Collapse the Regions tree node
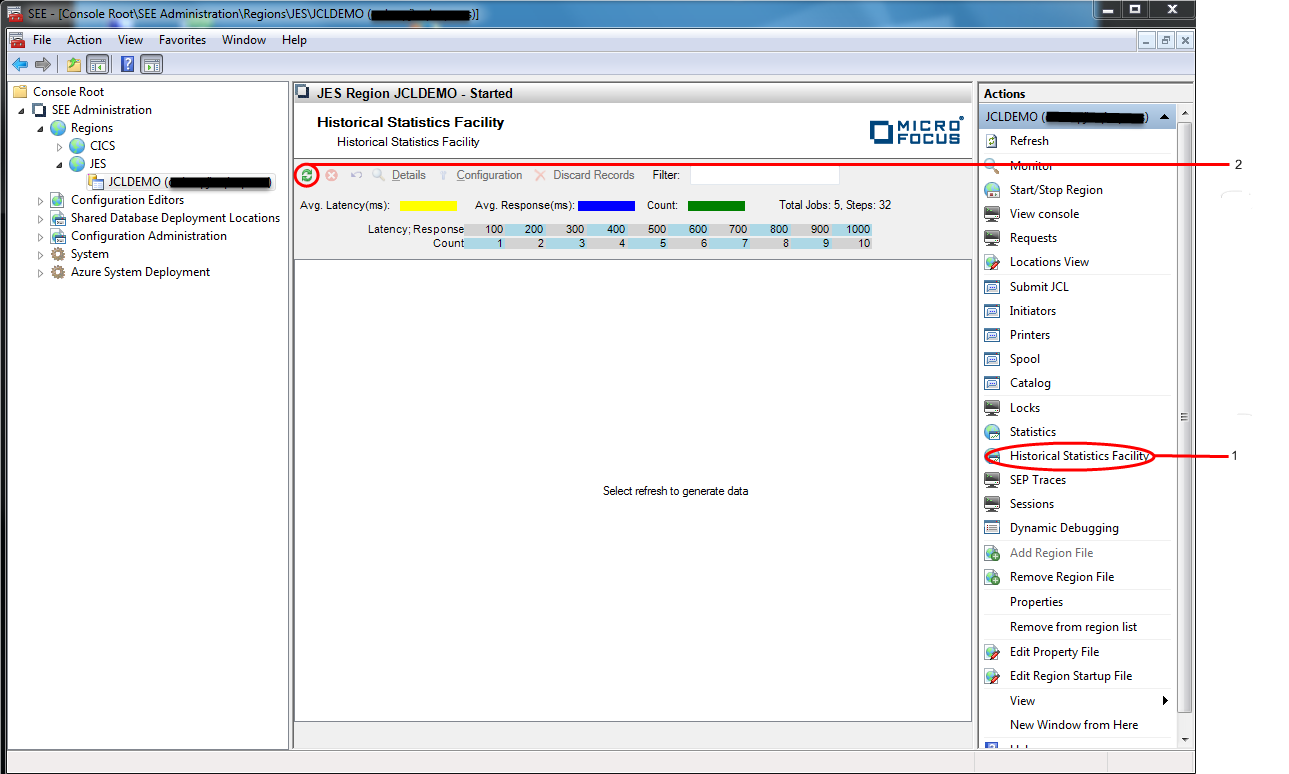Viewport: 1289px width, 774px height. (x=41, y=128)
